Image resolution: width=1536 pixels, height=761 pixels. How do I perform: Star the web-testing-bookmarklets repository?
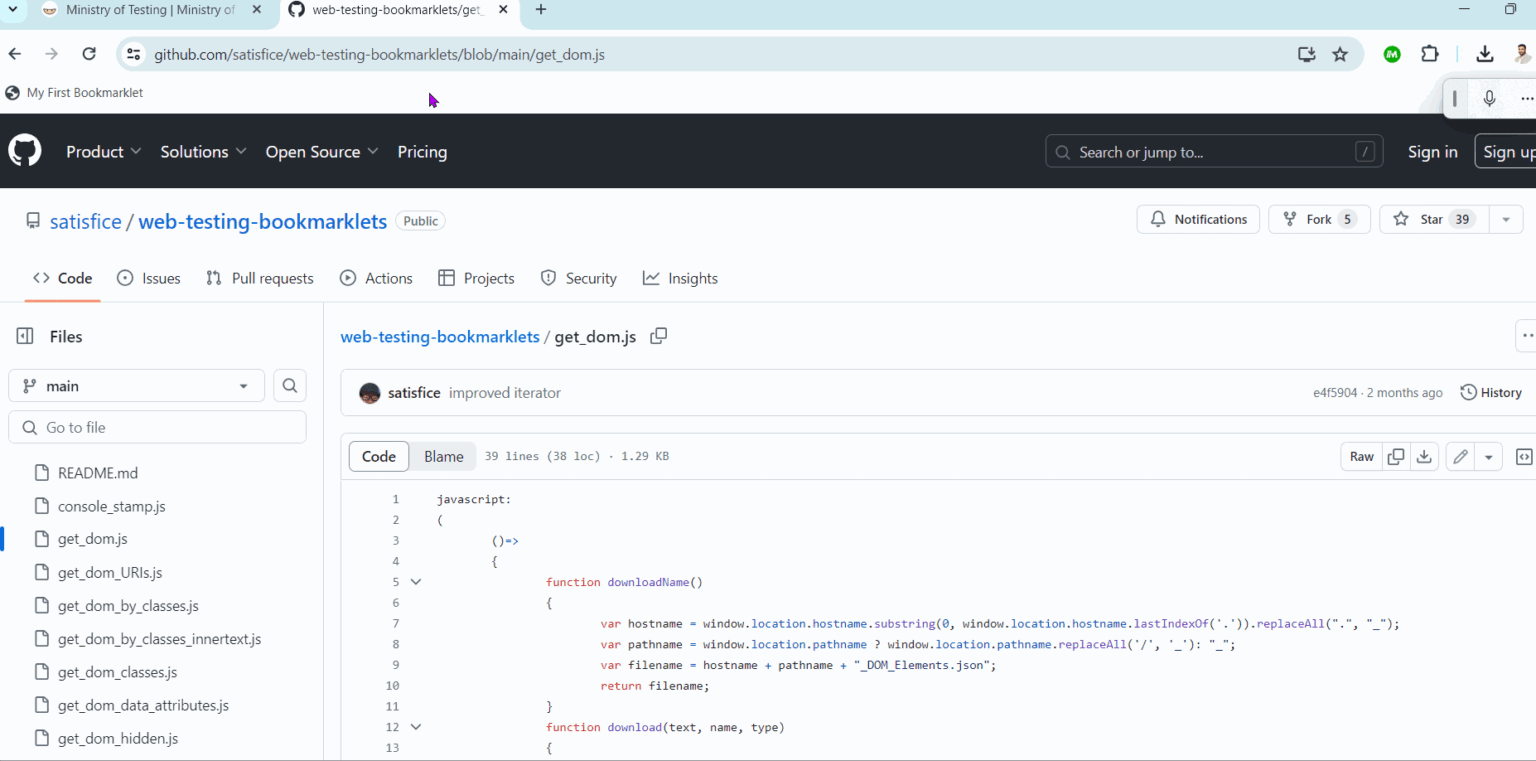click(x=1435, y=220)
